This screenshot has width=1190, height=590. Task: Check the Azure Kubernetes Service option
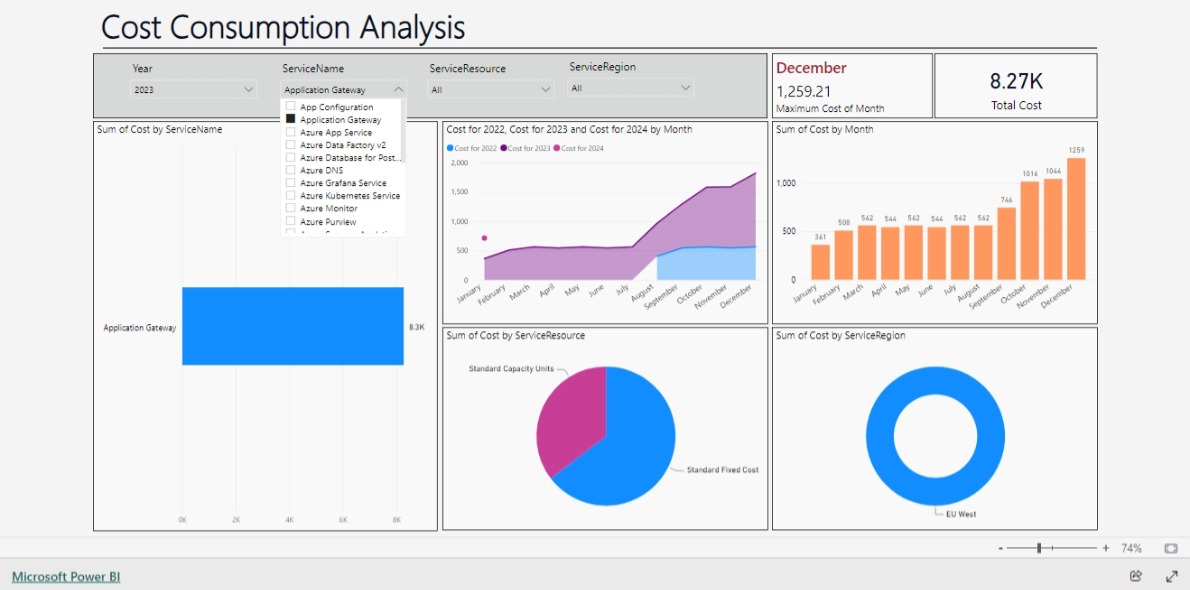(291, 195)
